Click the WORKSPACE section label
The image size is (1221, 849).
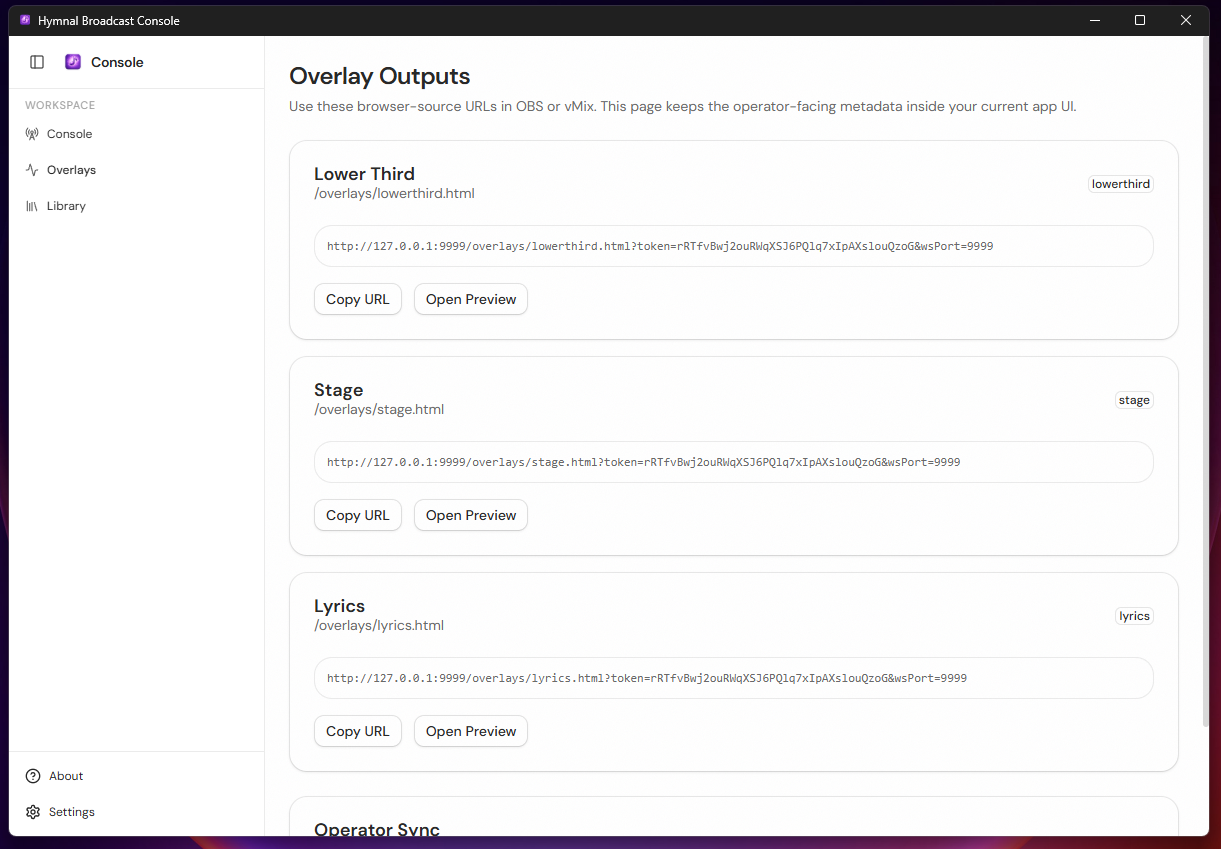point(60,105)
